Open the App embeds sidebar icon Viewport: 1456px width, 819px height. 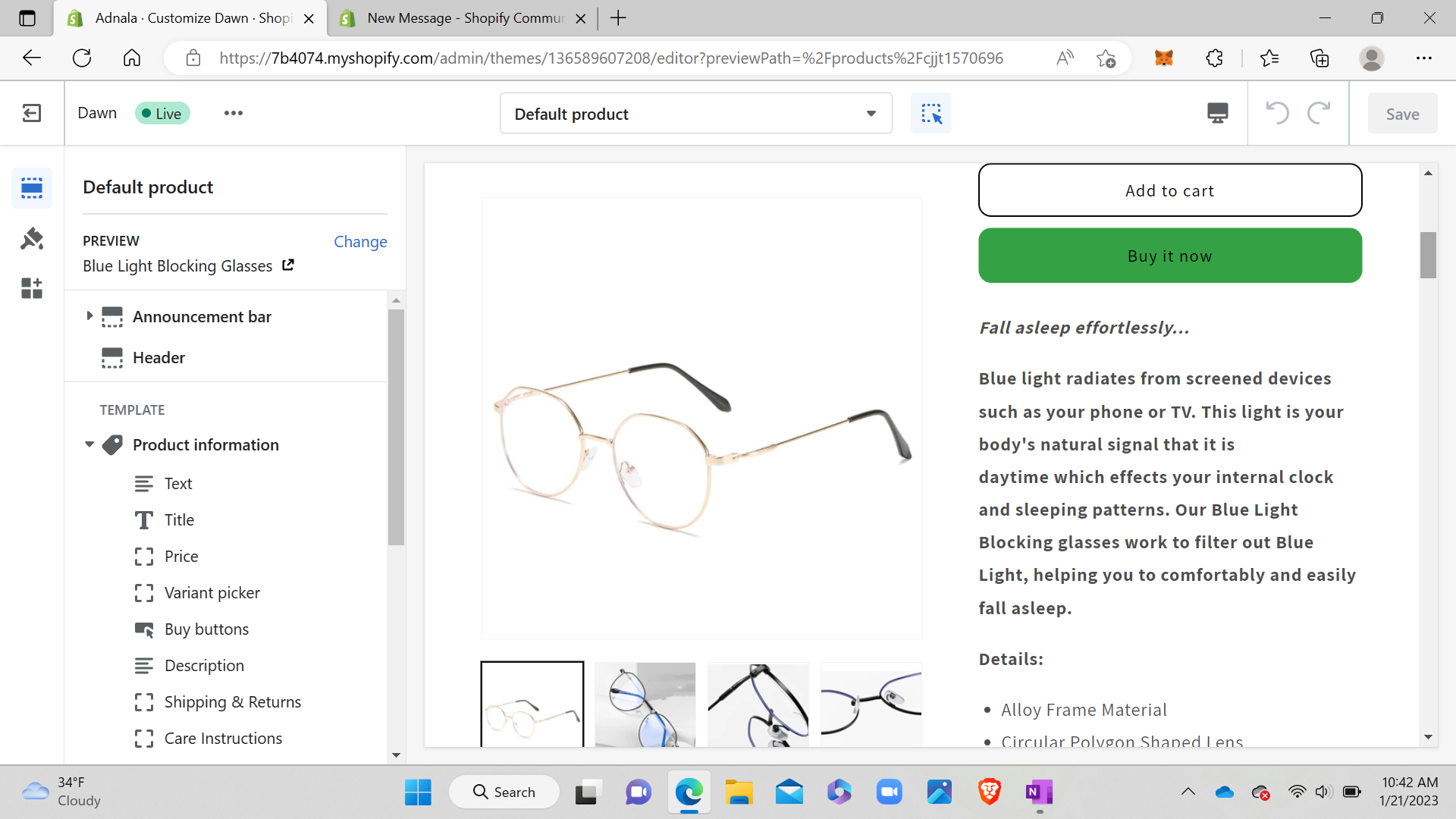(x=32, y=288)
